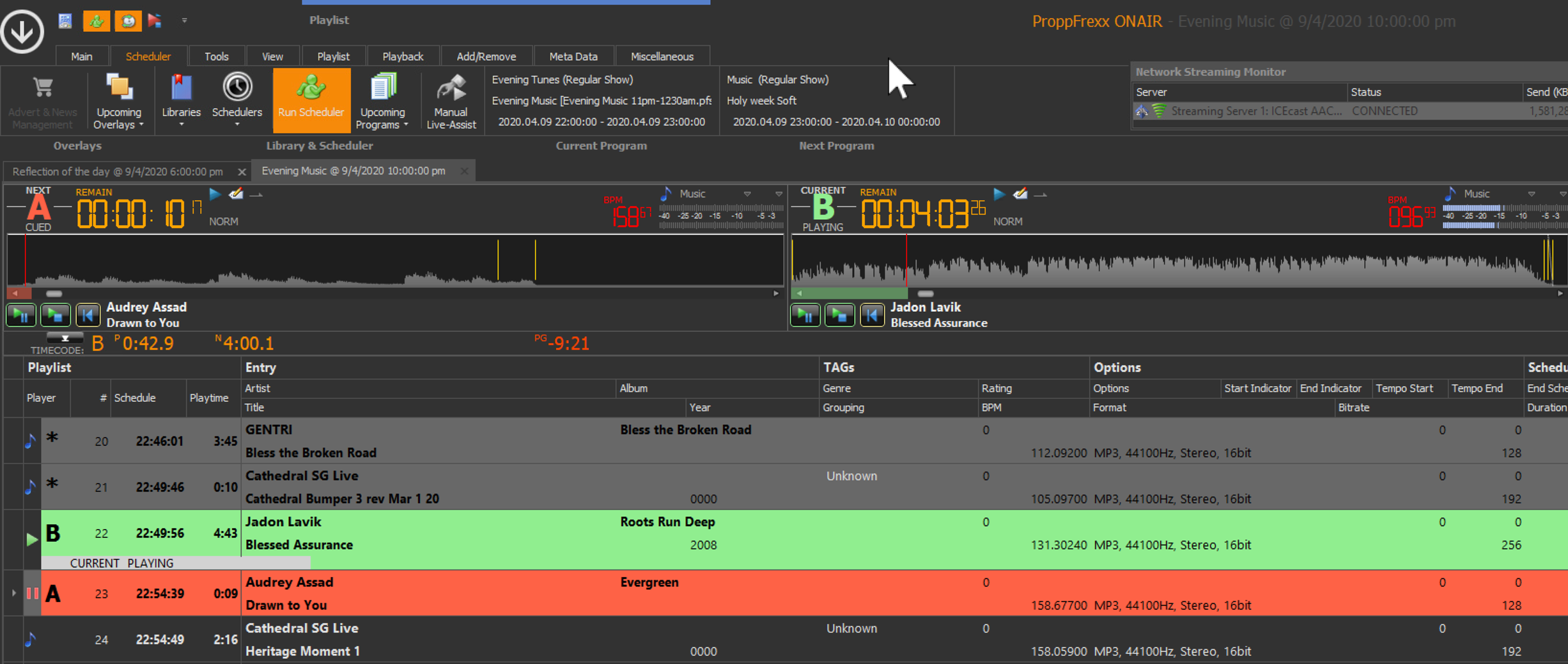
Task: Open the Music output dropdown on deck B
Action: click(x=1531, y=194)
